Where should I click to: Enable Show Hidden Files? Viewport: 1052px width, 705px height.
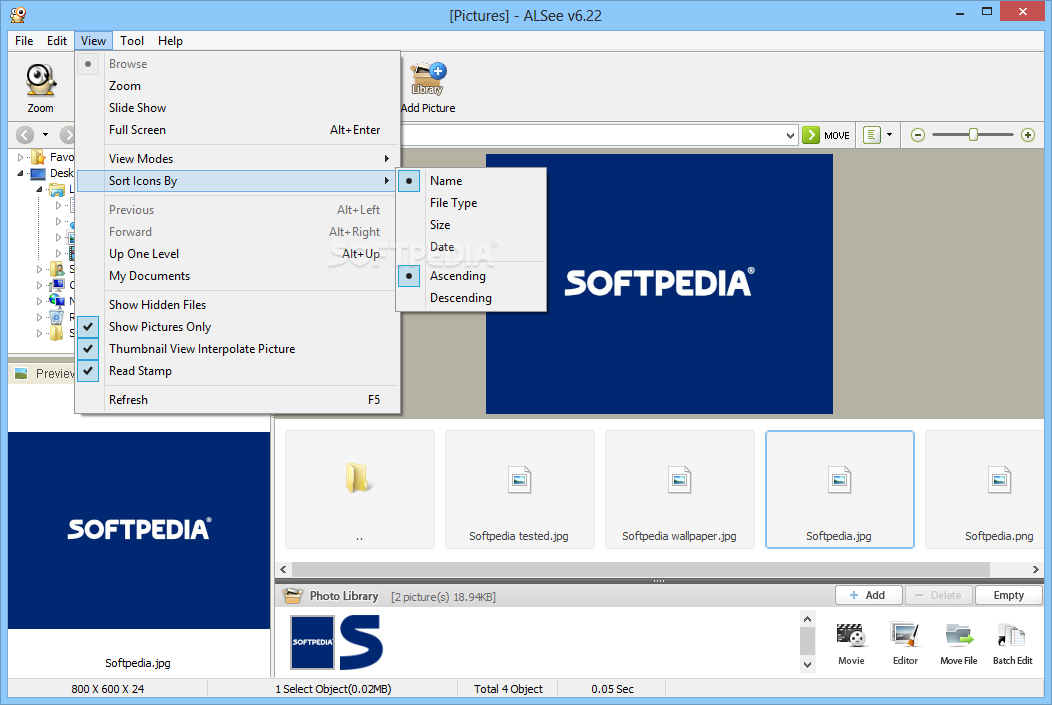coord(238,305)
